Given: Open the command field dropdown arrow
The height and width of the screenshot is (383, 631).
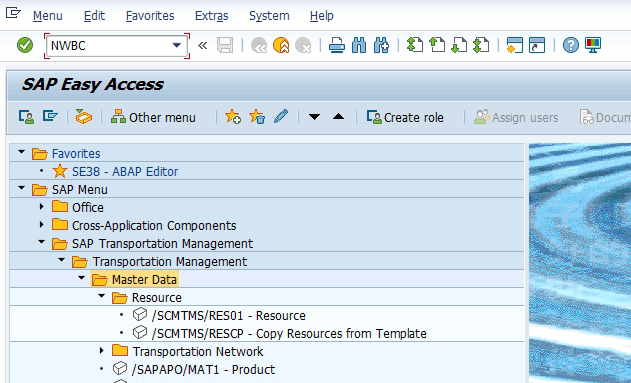Looking at the screenshot, I should (x=177, y=45).
